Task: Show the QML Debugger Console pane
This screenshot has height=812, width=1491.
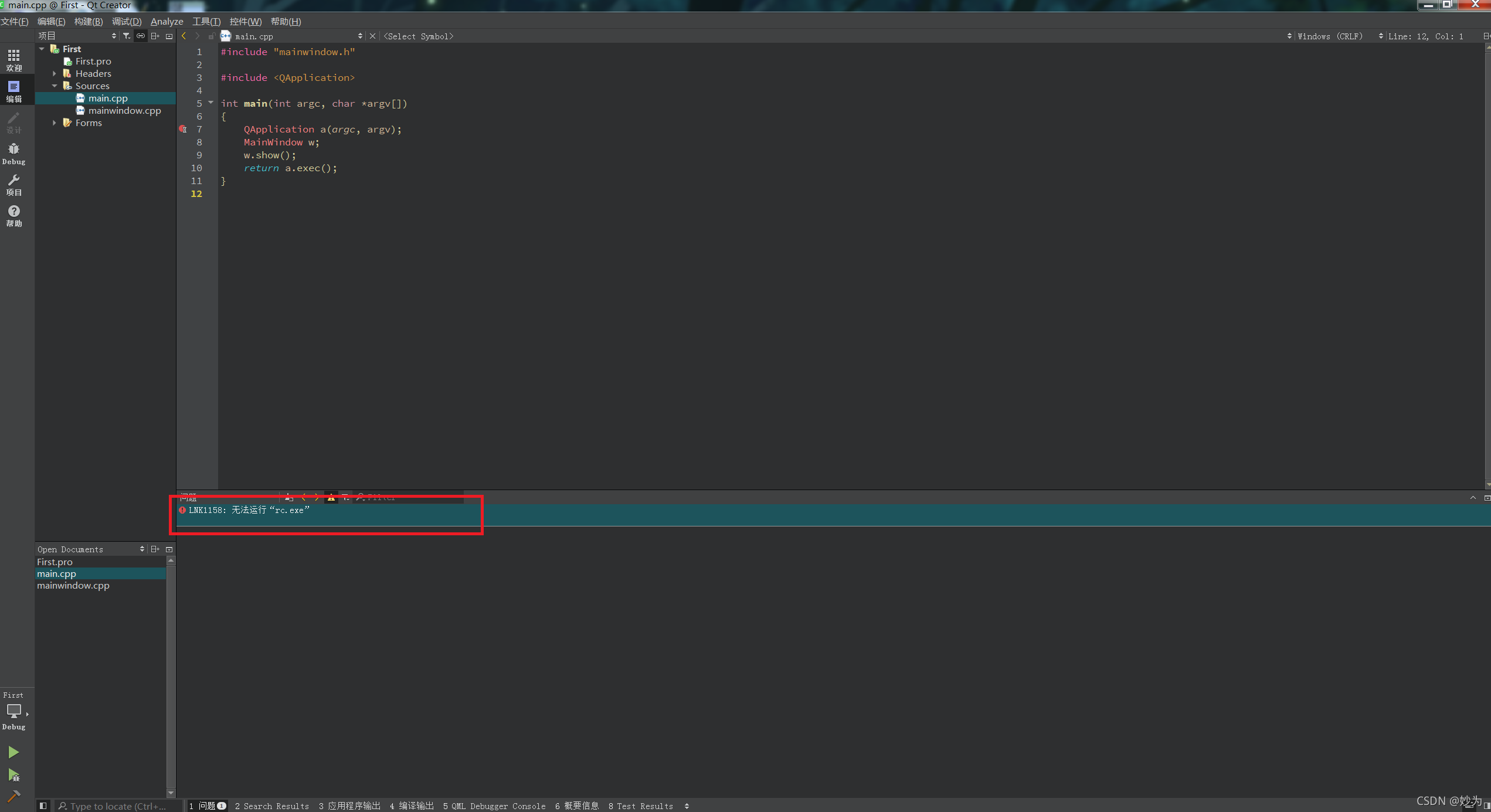Action: coord(494,806)
